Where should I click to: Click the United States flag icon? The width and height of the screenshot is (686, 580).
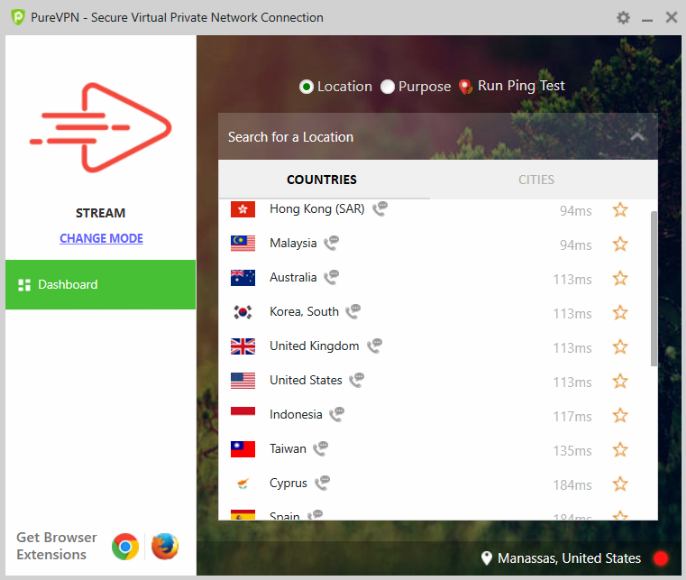tap(243, 381)
